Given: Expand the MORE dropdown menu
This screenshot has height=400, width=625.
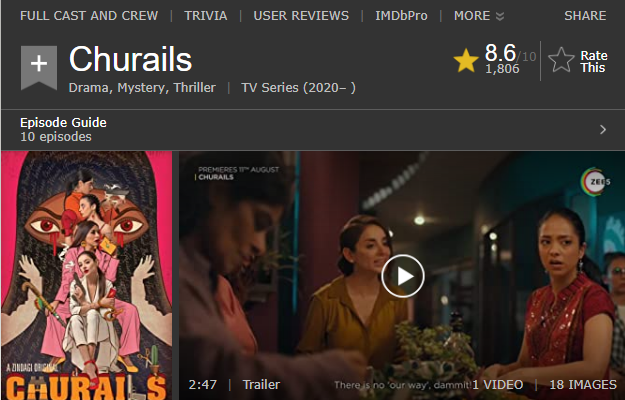Looking at the screenshot, I should (x=479, y=16).
